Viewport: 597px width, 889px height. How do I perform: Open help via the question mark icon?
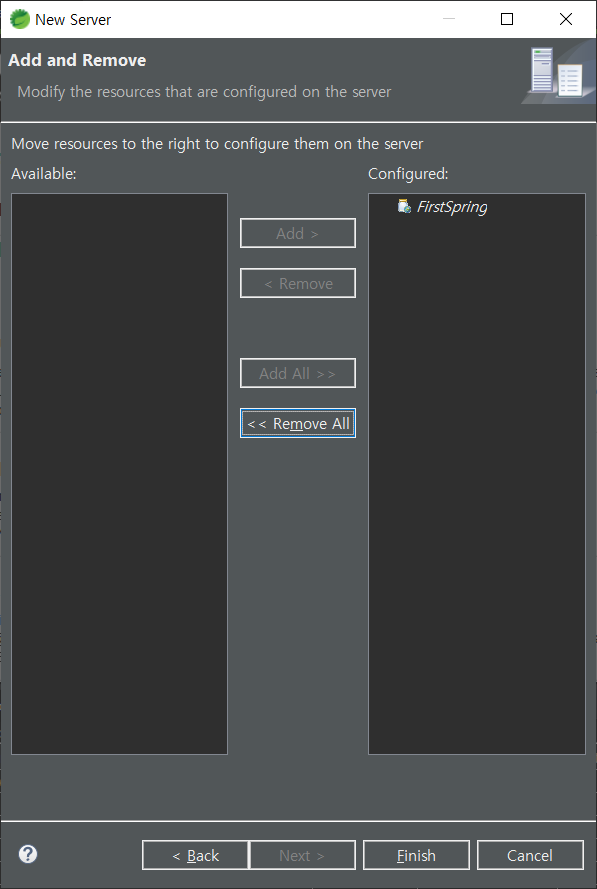(28, 854)
